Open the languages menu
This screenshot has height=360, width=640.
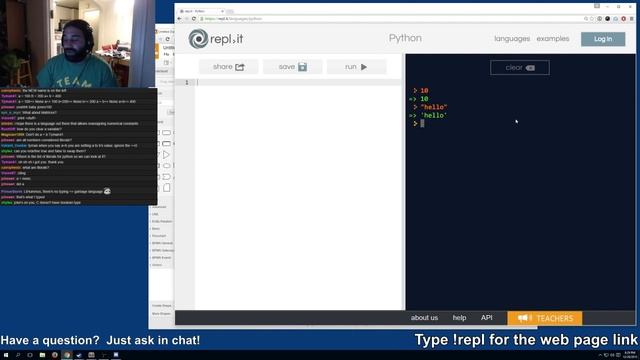click(512, 39)
